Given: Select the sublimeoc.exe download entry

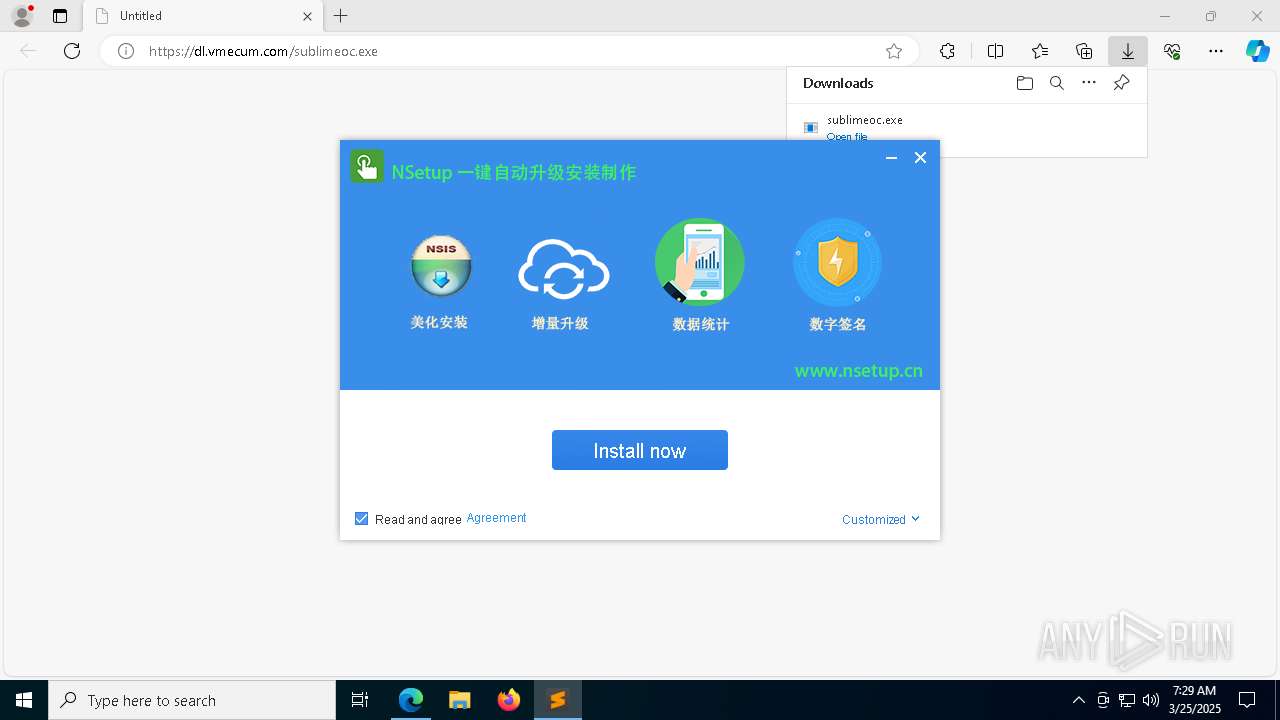Looking at the screenshot, I should tap(966, 127).
